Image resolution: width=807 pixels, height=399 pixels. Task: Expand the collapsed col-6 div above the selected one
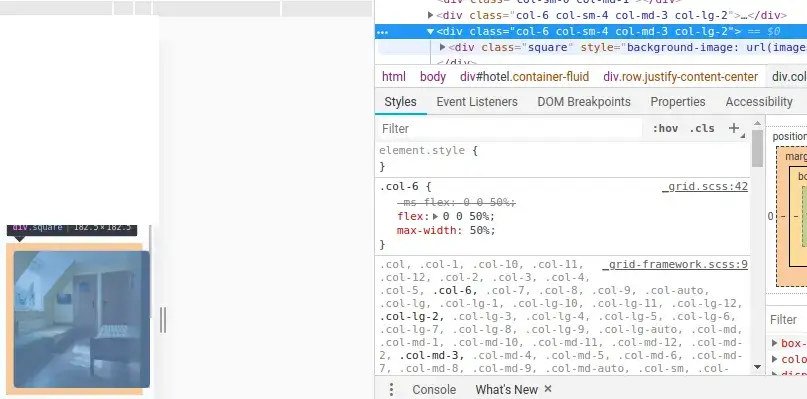(431, 15)
